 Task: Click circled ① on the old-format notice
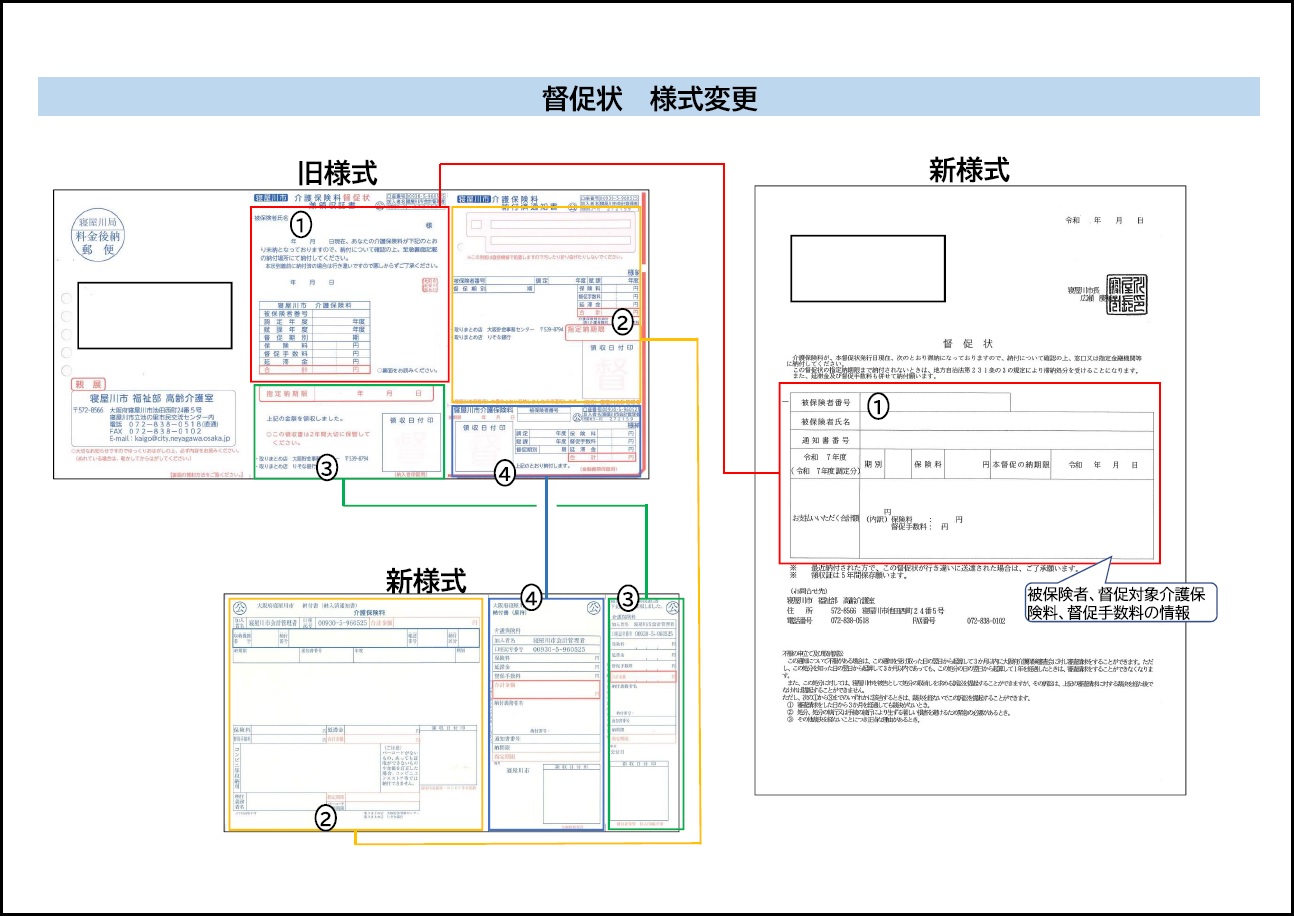(x=296, y=228)
